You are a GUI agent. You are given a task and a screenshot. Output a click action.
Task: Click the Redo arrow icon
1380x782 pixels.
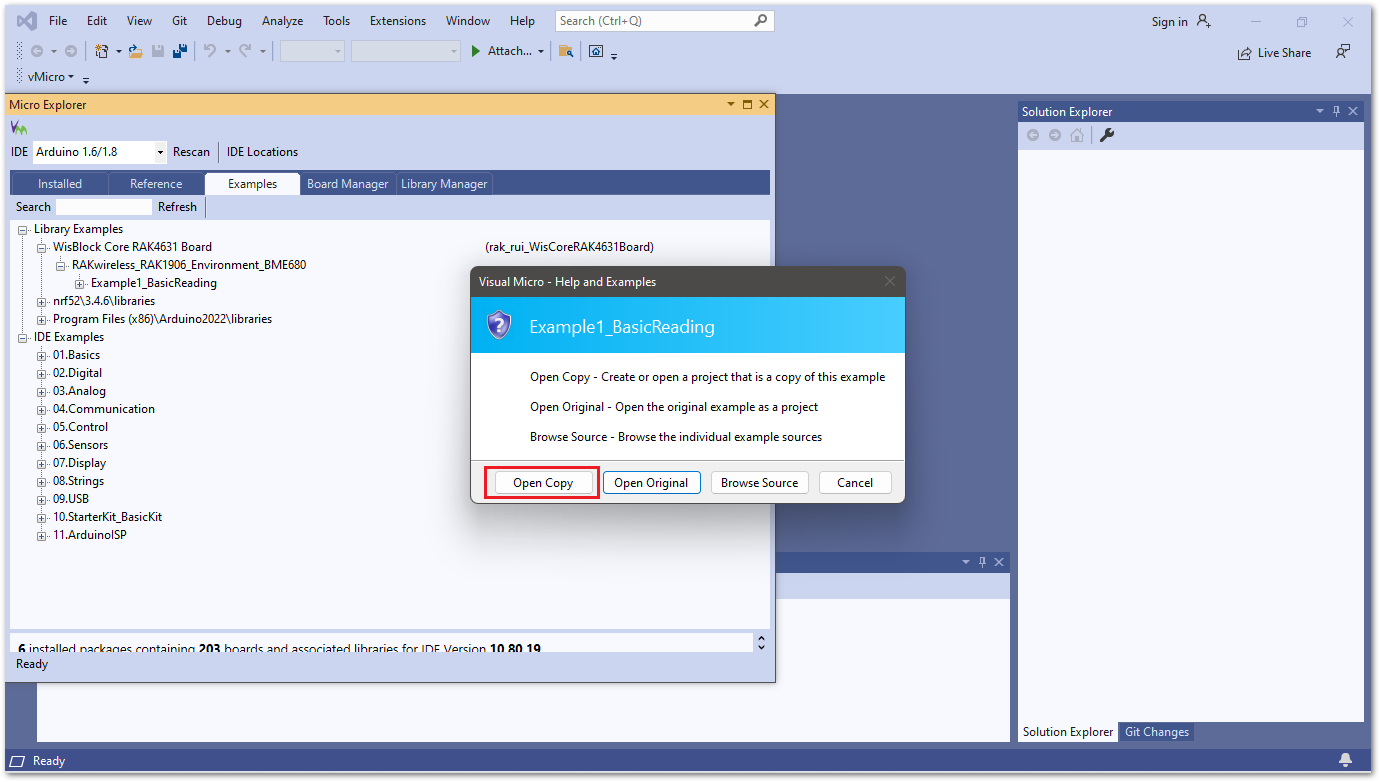[245, 51]
